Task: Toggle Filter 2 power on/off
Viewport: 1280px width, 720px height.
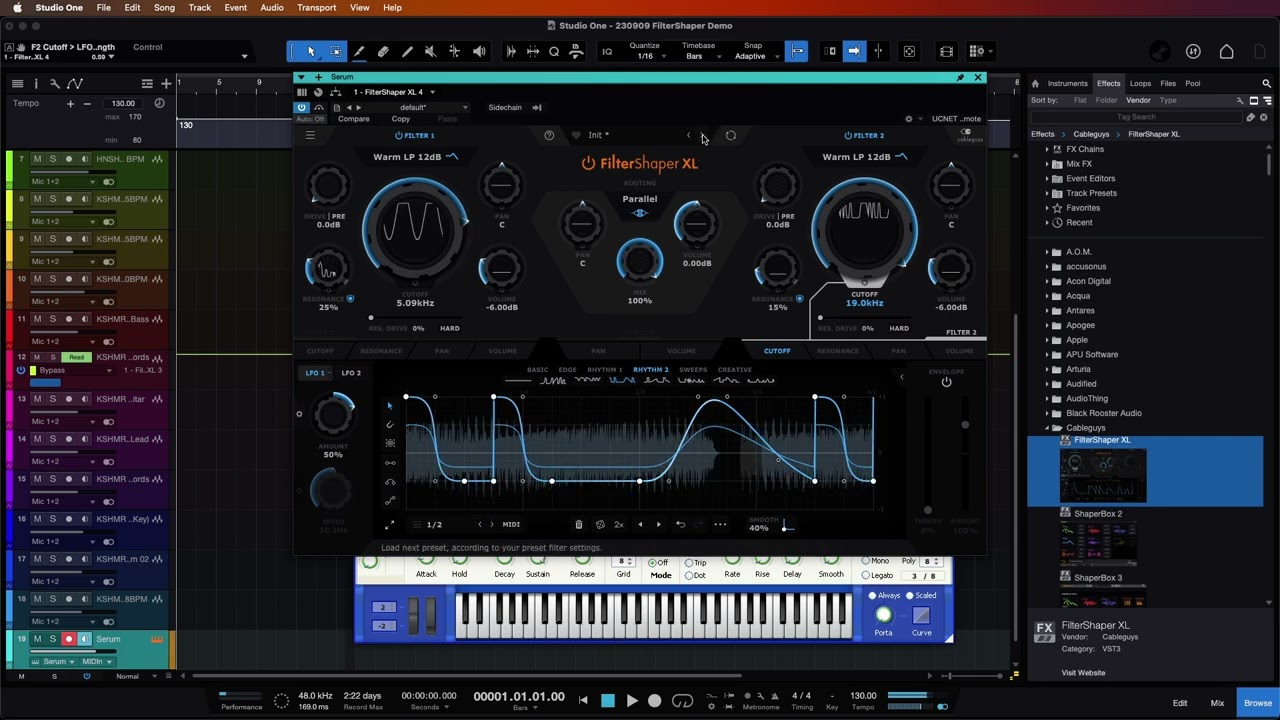Action: pos(848,135)
